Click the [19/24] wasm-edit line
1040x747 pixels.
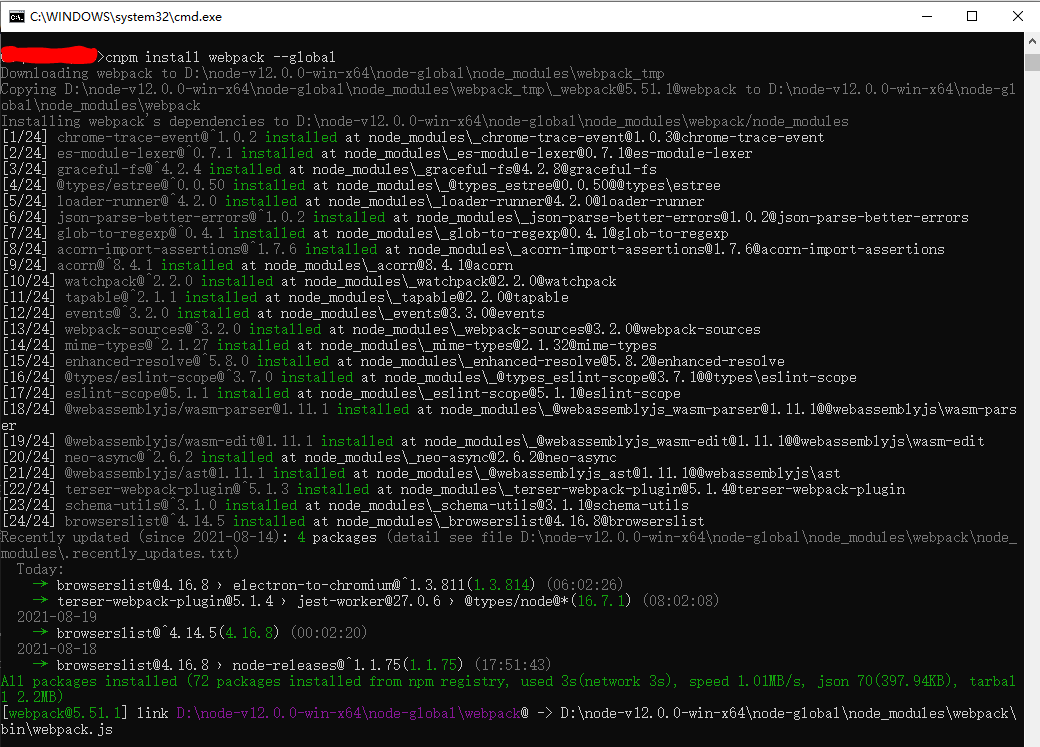coord(493,441)
